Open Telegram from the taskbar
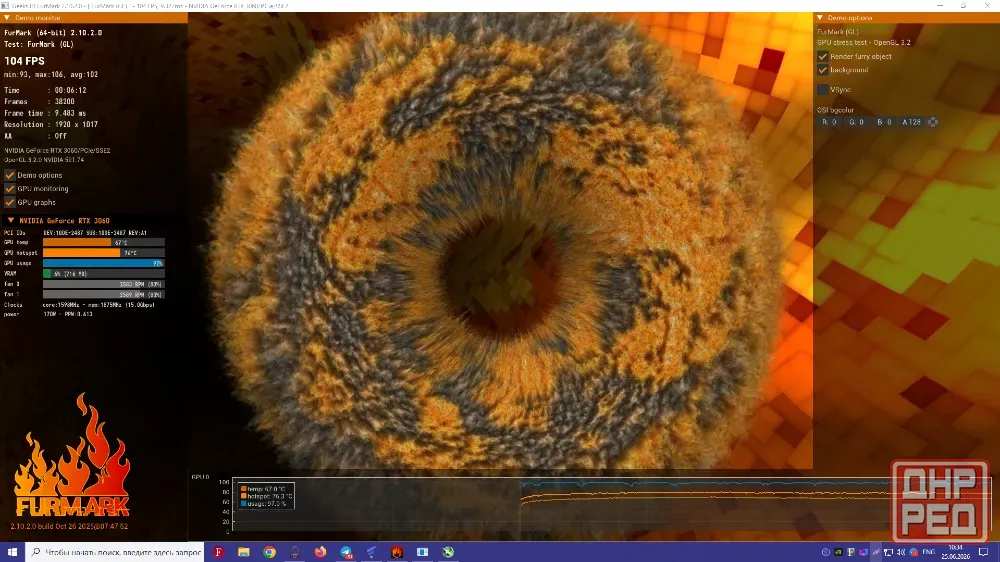This screenshot has width=1000, height=562. pos(346,552)
